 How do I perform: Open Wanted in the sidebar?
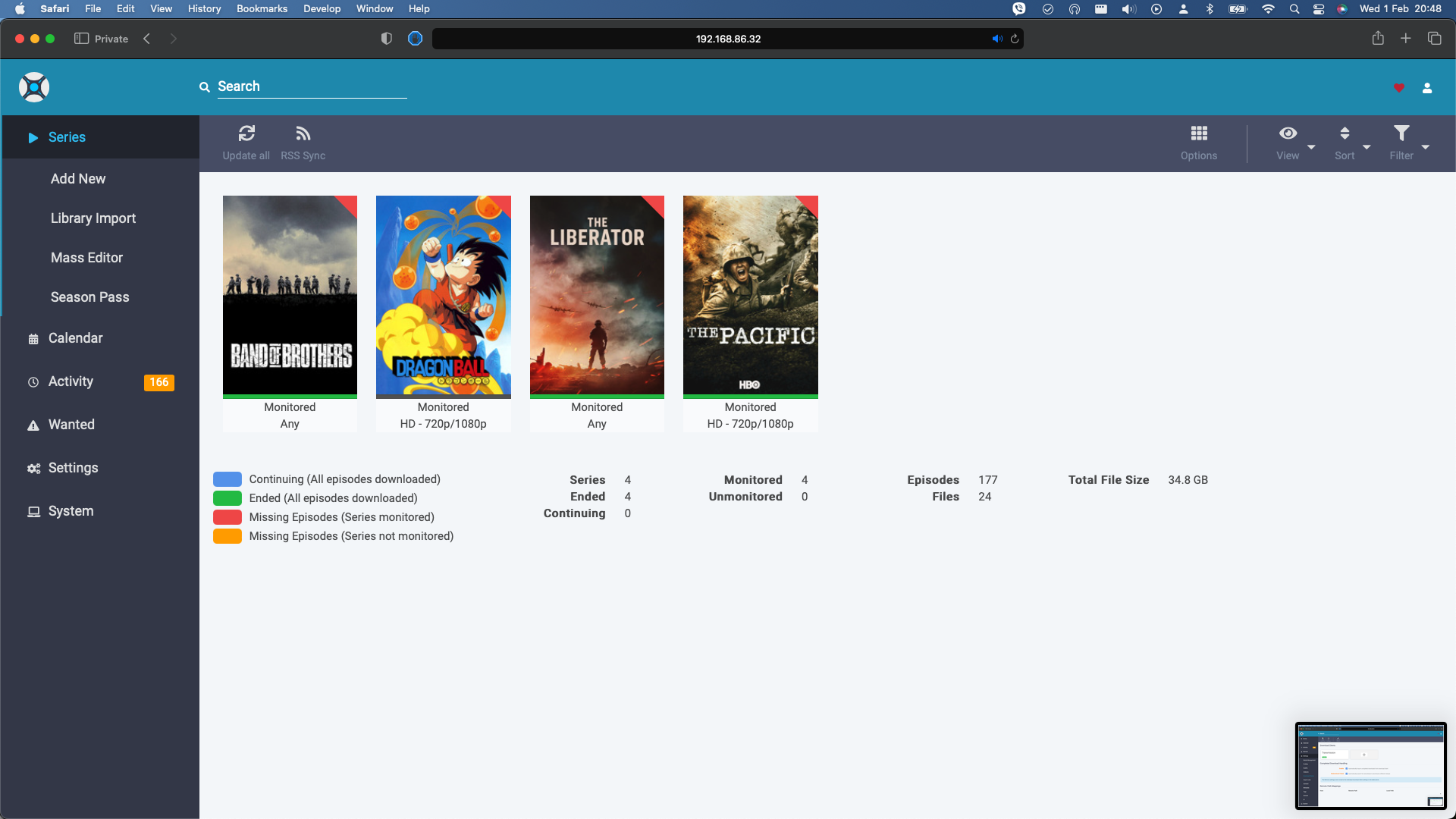pyautogui.click(x=101, y=425)
